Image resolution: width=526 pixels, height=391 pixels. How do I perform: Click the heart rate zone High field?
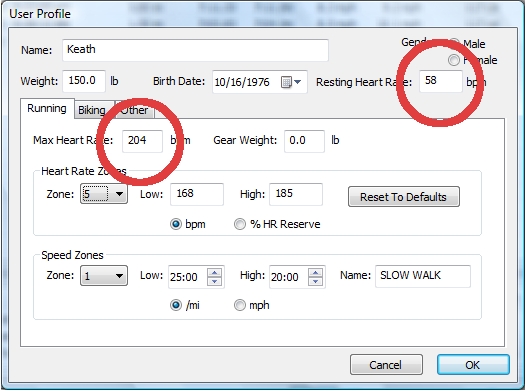(x=296, y=194)
